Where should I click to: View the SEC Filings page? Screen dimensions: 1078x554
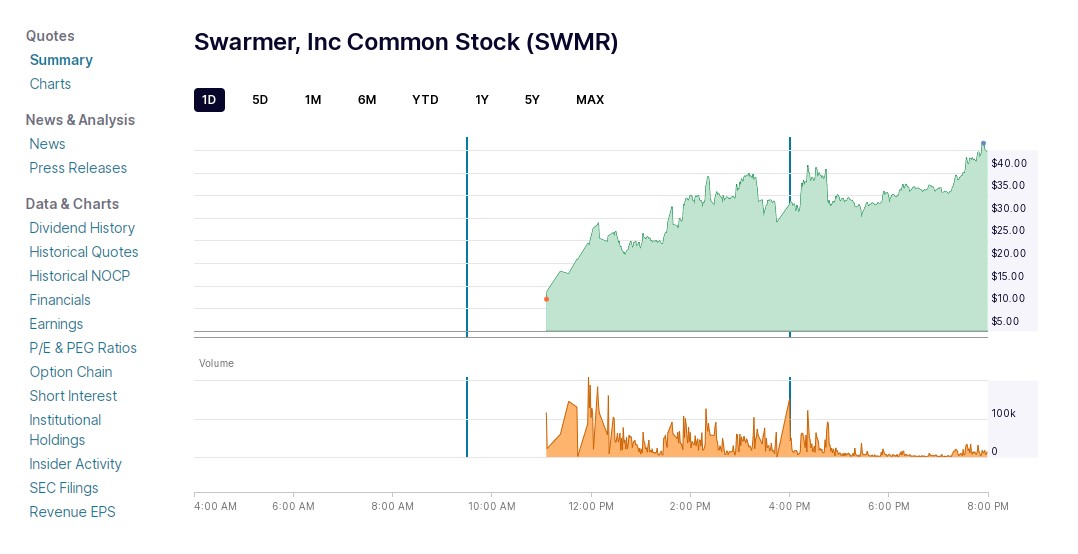pyautogui.click(x=64, y=488)
